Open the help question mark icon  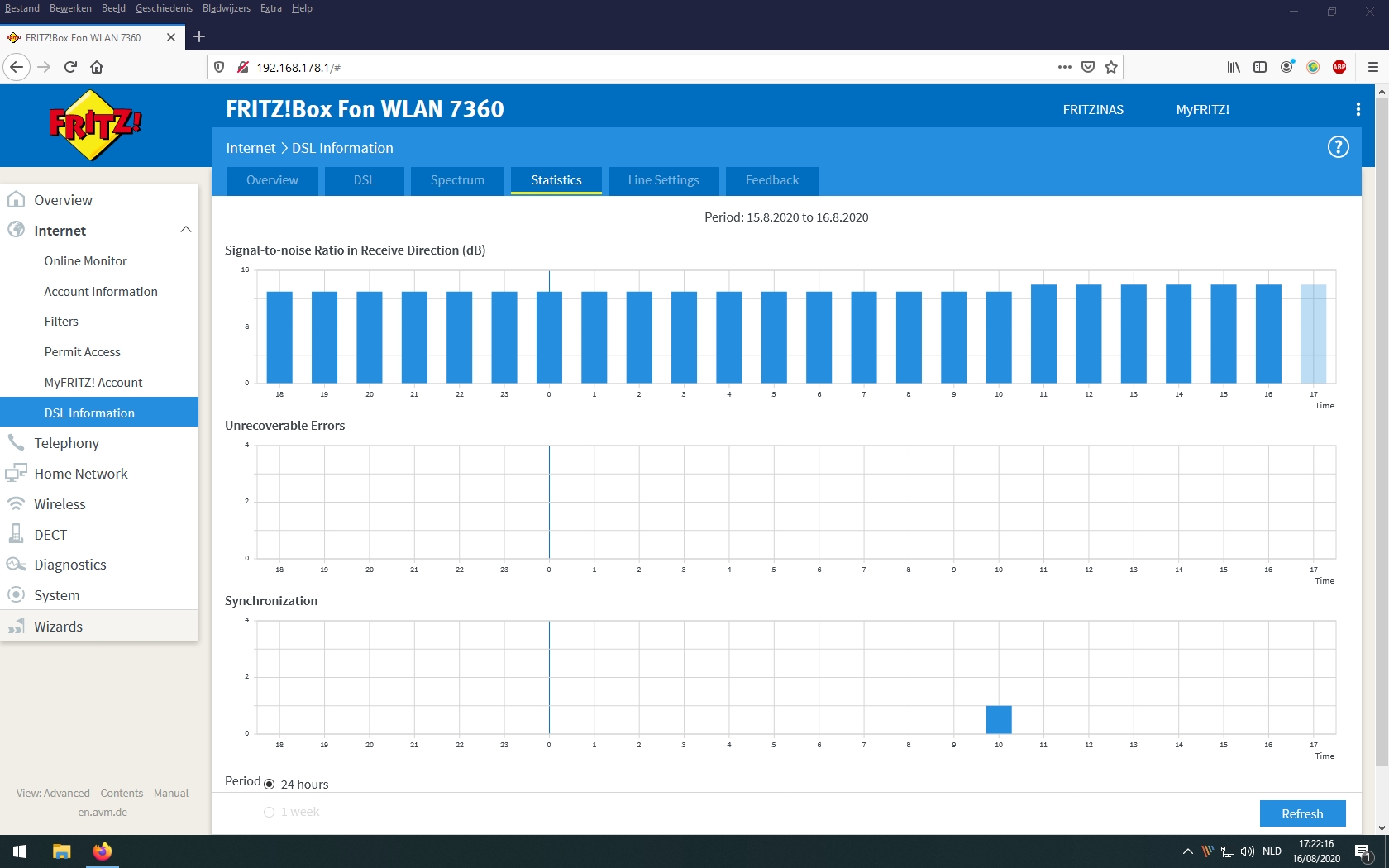point(1338,147)
